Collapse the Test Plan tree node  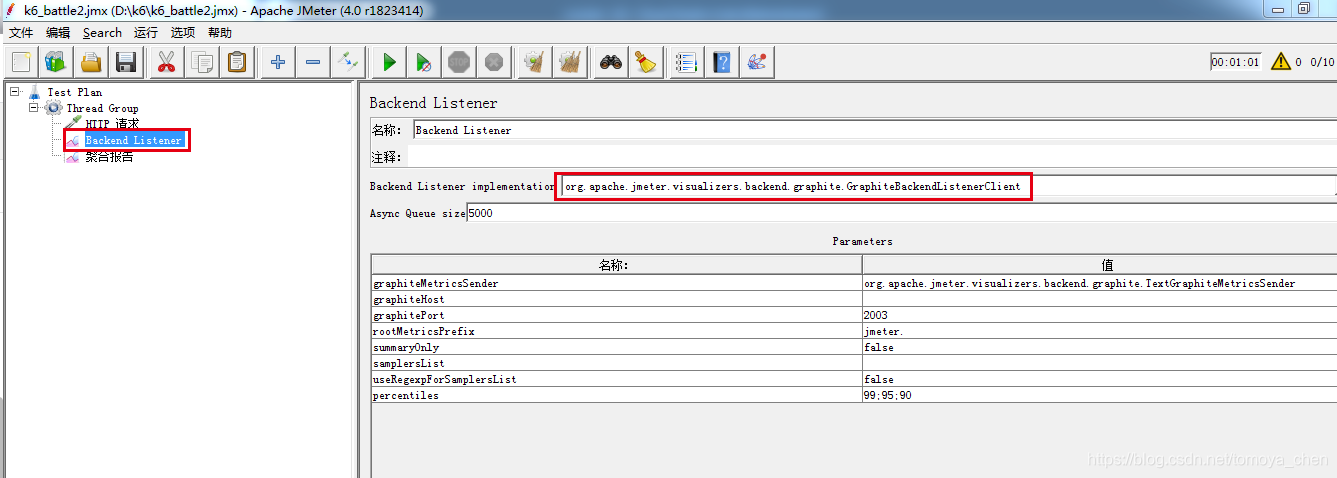(x=15, y=91)
